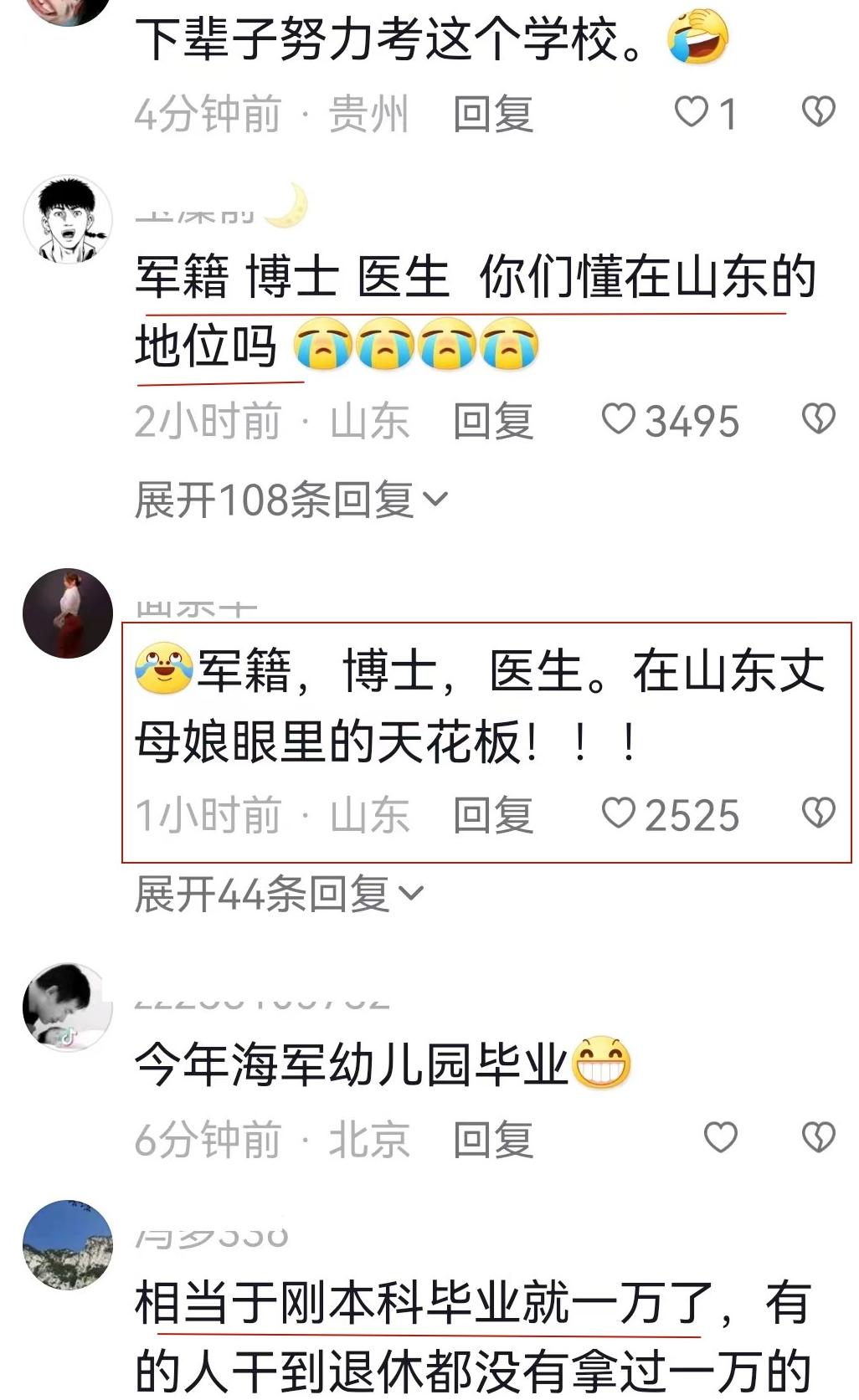Reply to the Shandong comment posted 1小时前
The width and height of the screenshot is (859, 1400).
(493, 814)
